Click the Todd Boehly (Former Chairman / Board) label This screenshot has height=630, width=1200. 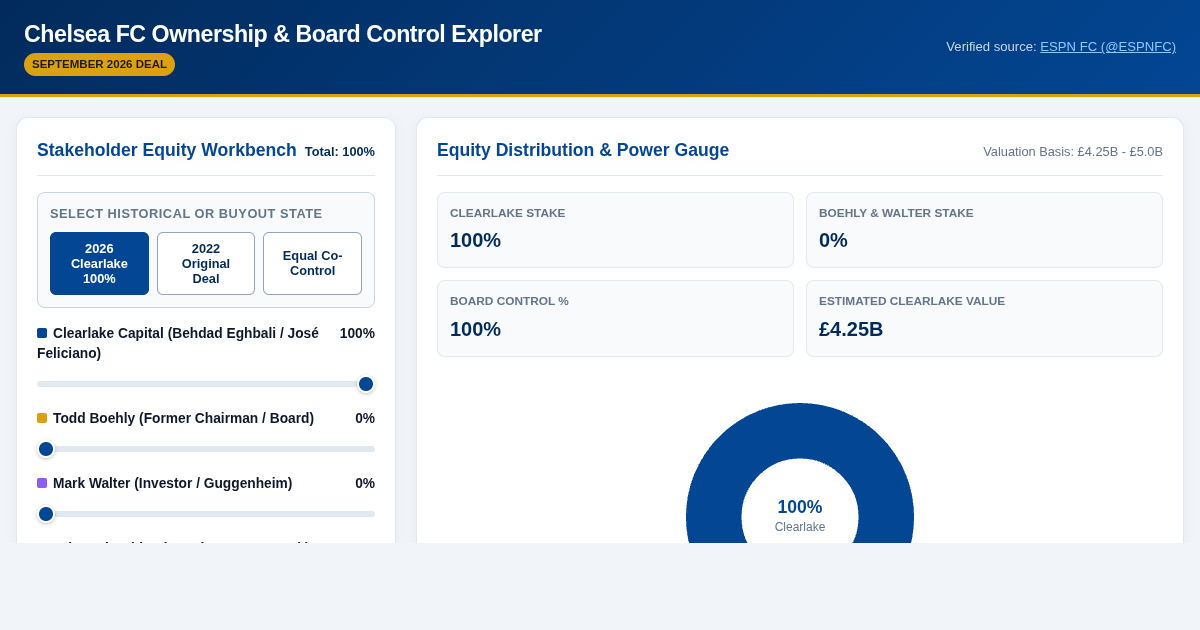(x=183, y=418)
